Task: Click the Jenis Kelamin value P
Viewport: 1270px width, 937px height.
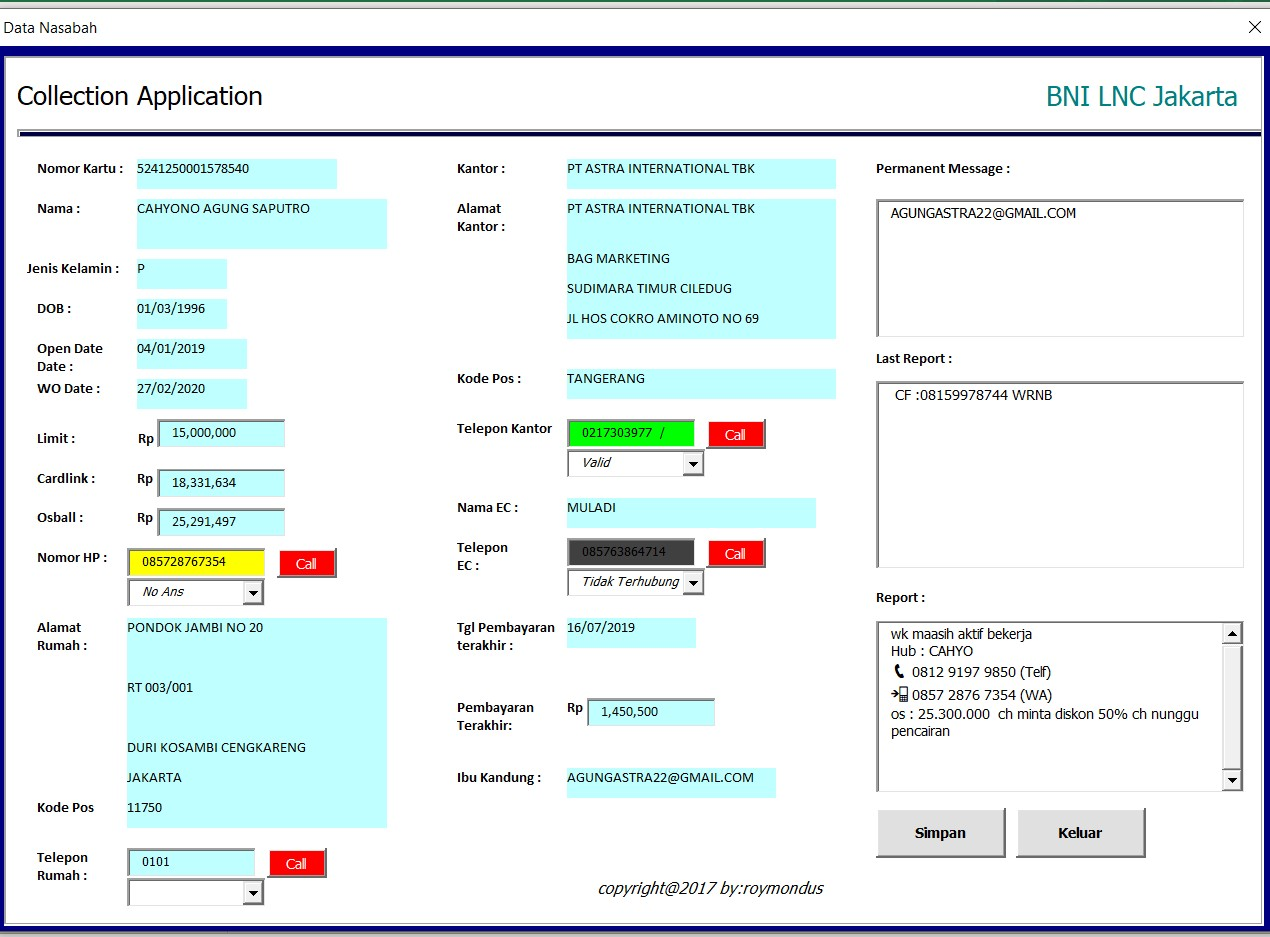Action: (141, 269)
